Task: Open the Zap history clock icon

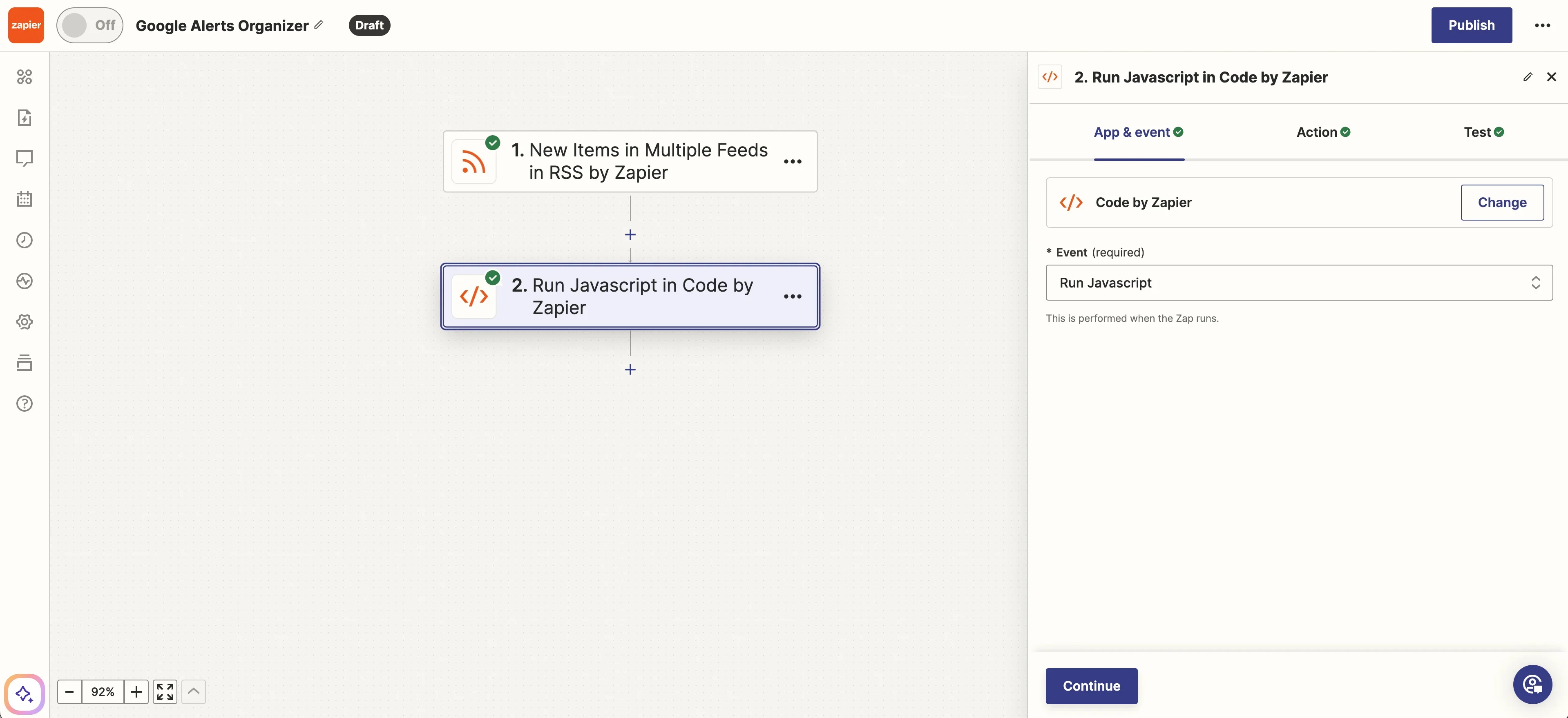Action: click(25, 240)
